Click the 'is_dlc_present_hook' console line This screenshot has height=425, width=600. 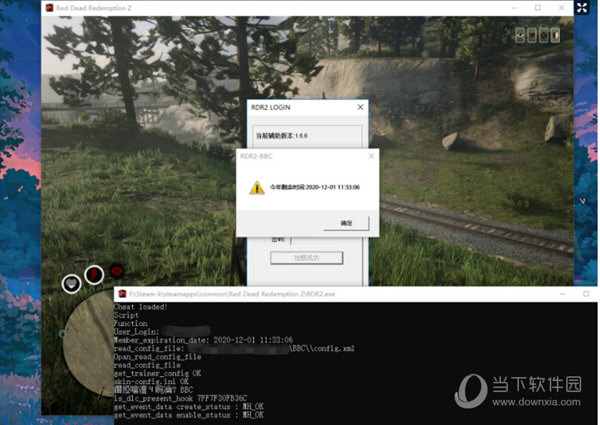pos(180,398)
